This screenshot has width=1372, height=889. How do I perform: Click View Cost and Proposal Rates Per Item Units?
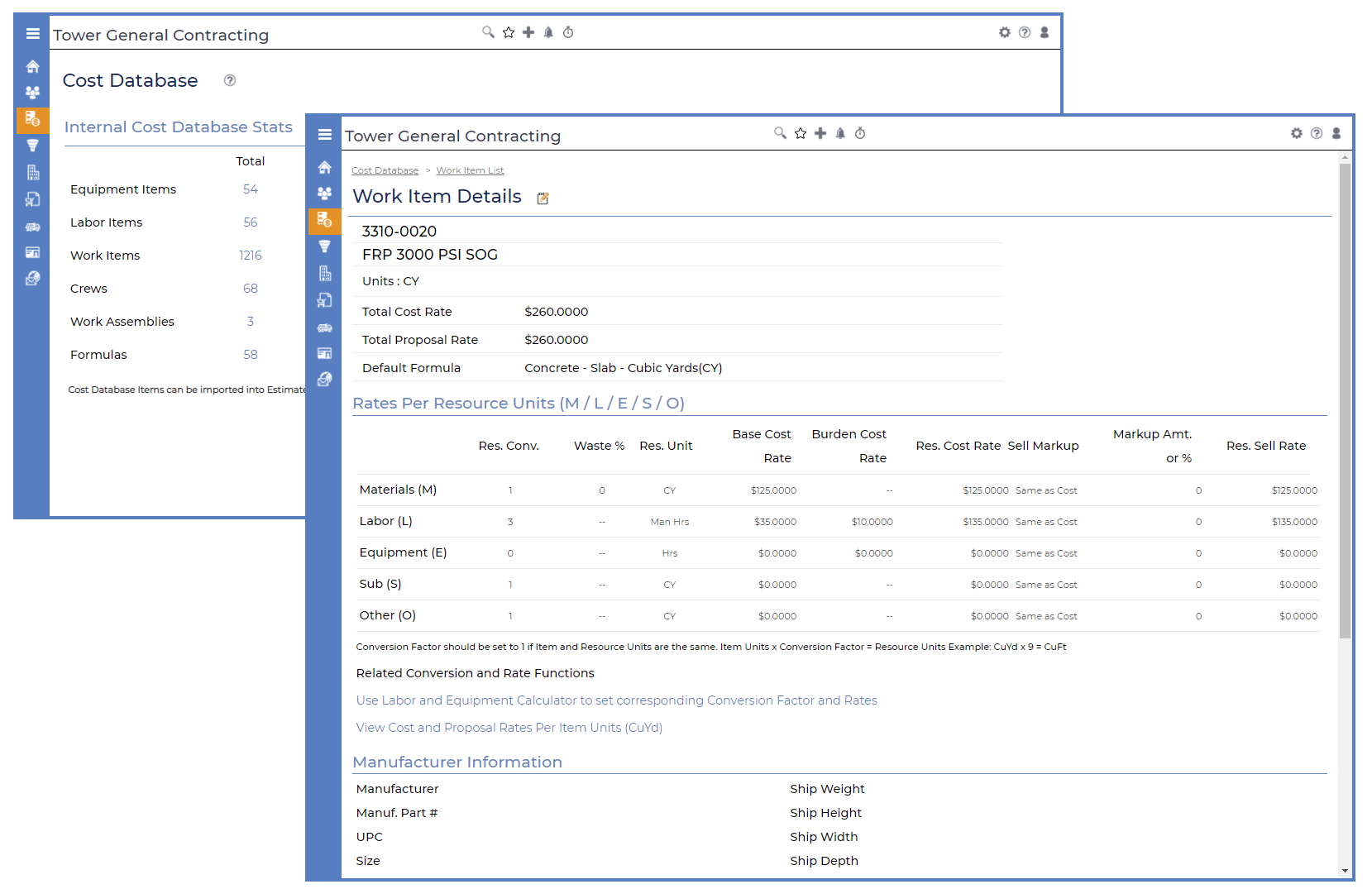click(509, 728)
